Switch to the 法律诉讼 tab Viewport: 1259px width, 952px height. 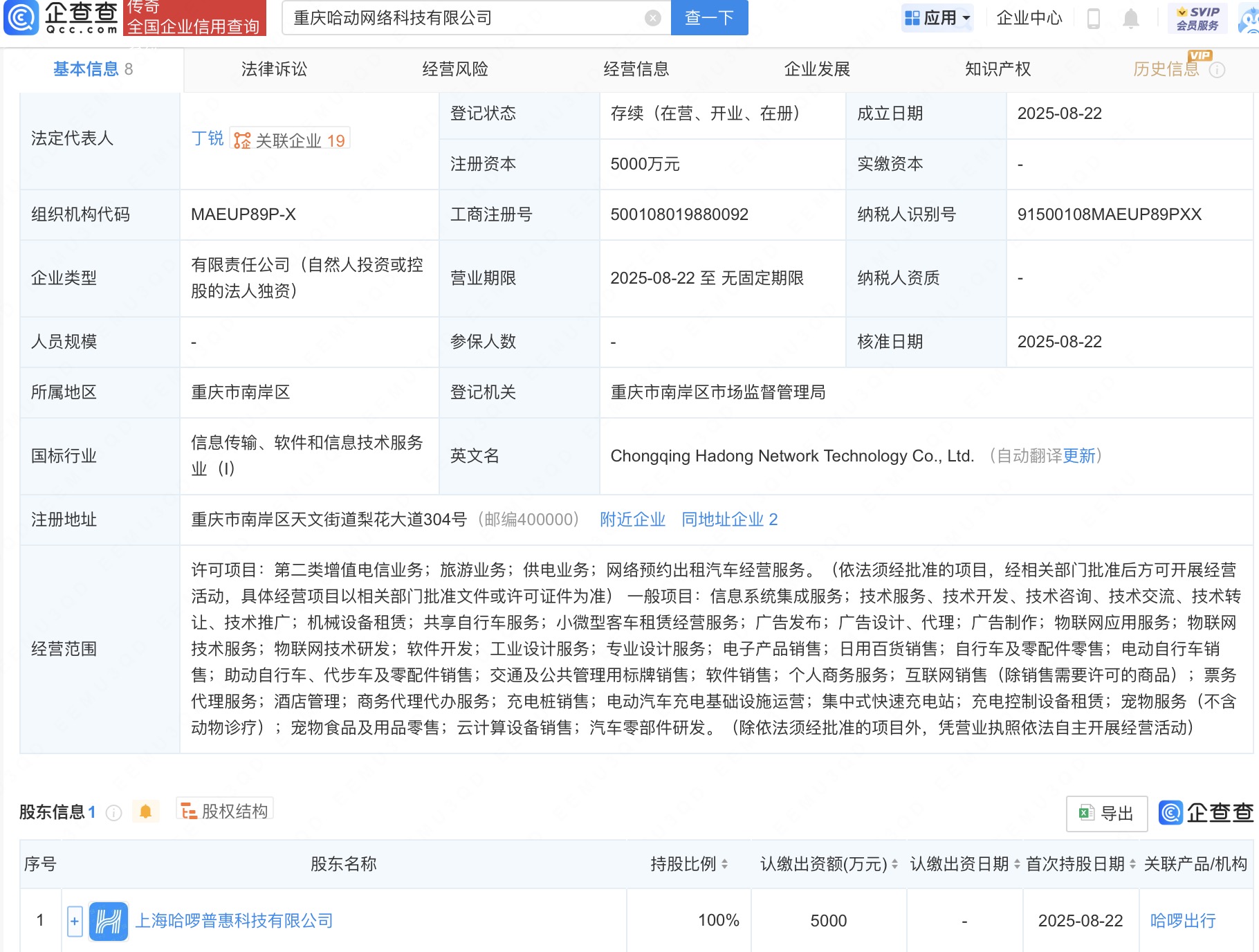click(x=274, y=69)
